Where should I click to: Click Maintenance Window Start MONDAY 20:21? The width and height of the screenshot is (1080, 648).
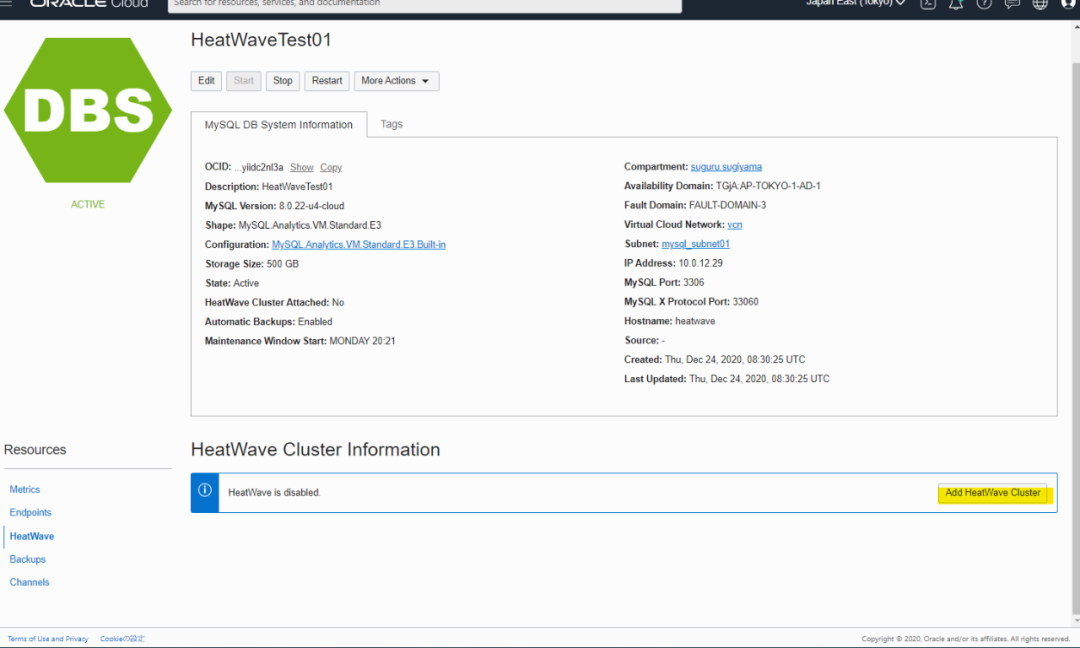point(362,341)
